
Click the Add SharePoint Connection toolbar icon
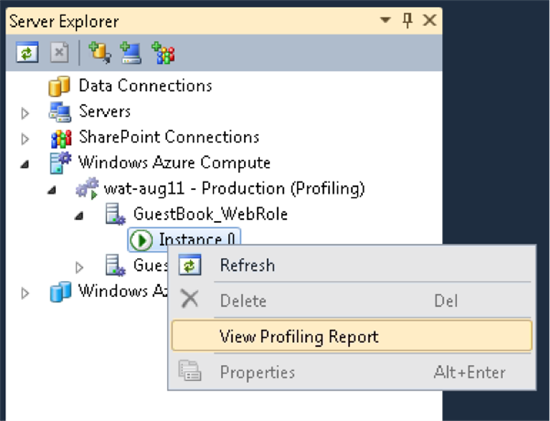point(163,53)
